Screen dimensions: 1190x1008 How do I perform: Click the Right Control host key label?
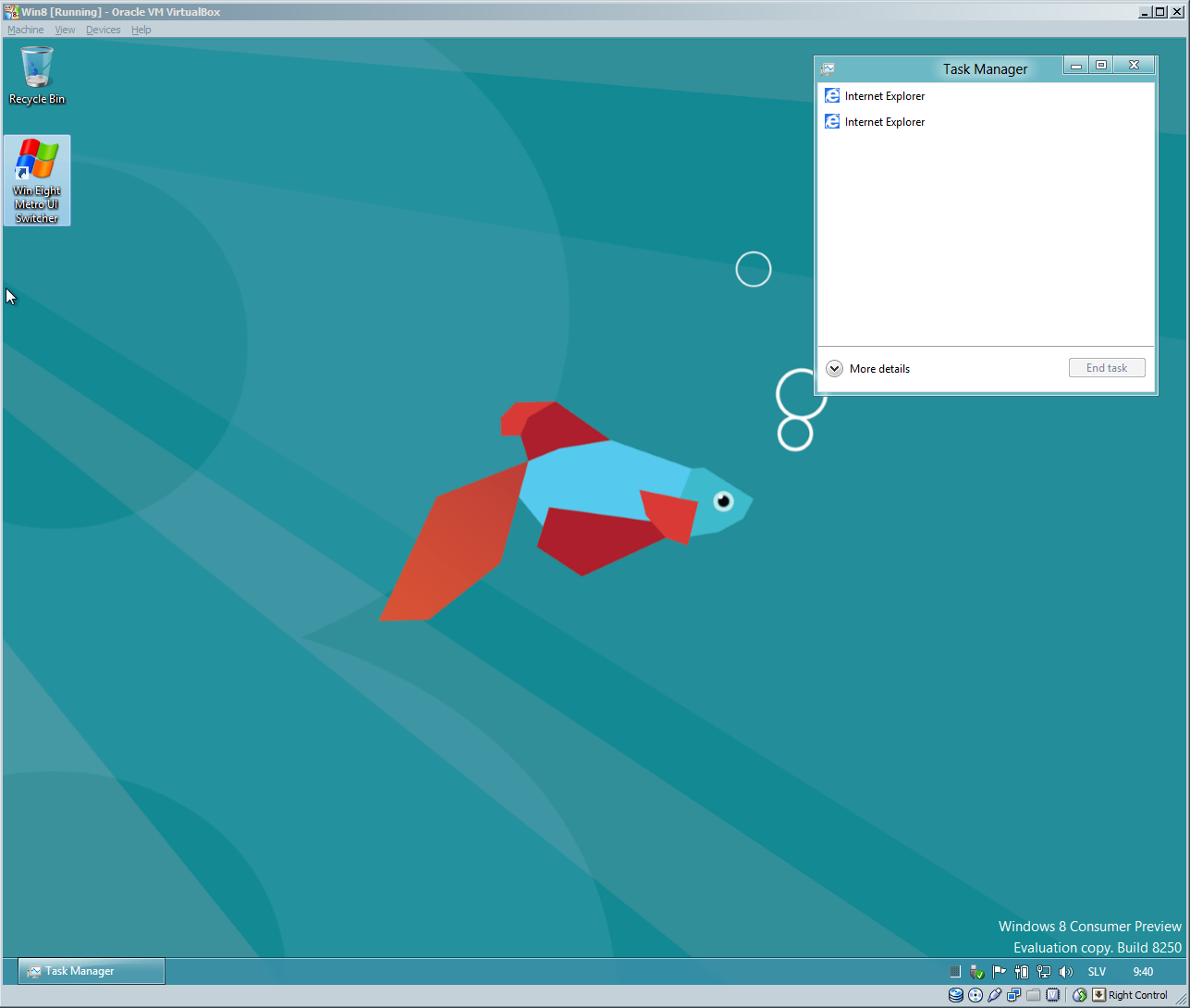(1138, 996)
